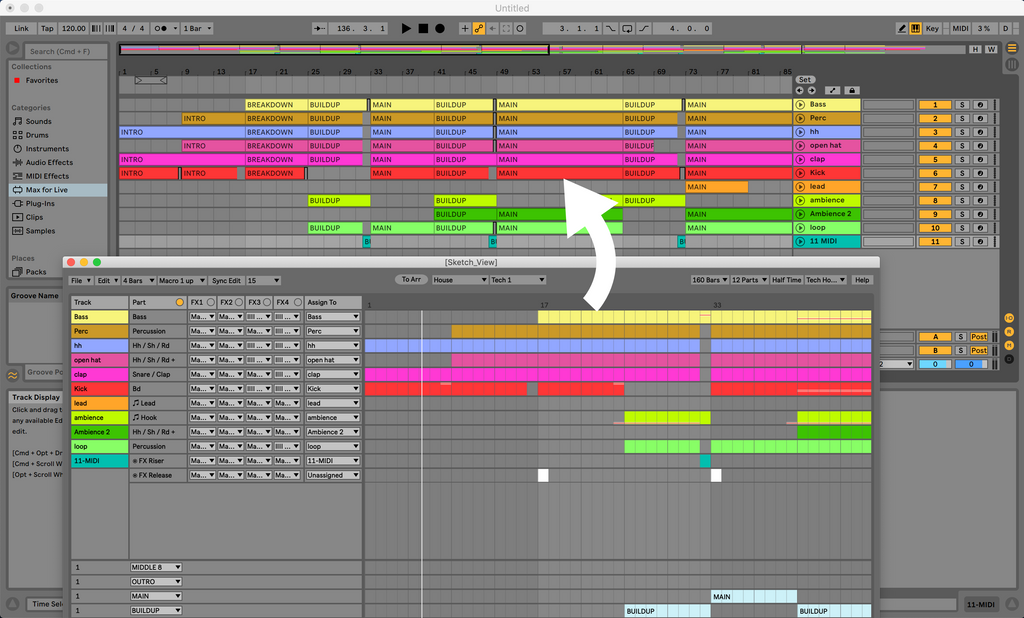Open the File menu in Sketch_View
Image resolution: width=1024 pixels, height=618 pixels.
pos(80,280)
